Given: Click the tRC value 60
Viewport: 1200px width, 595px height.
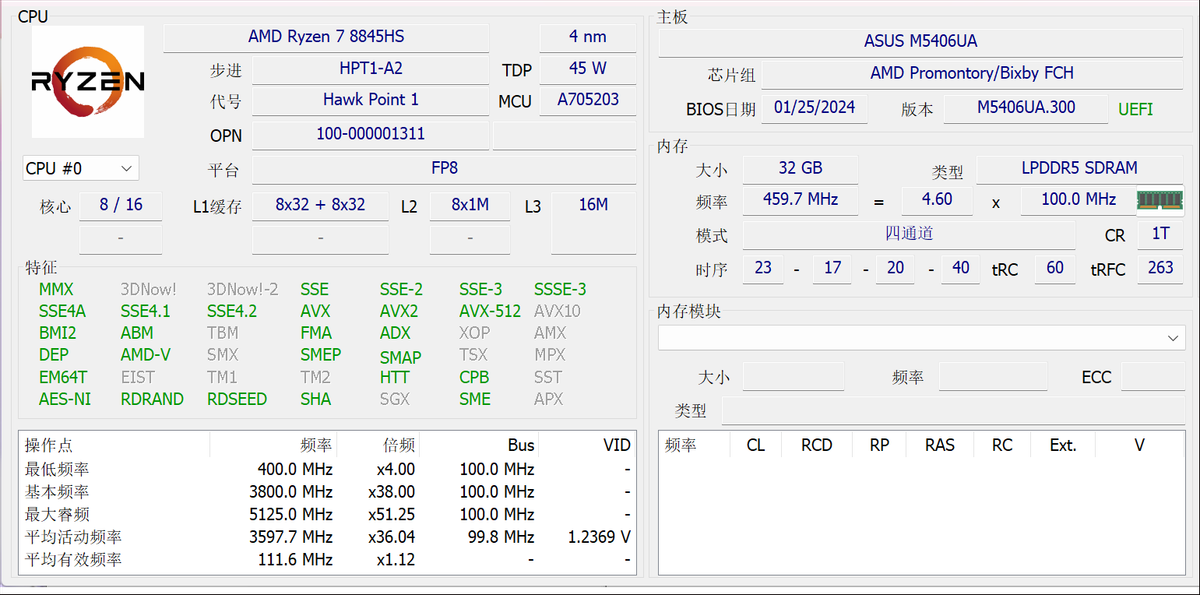Looking at the screenshot, I should tap(1055, 268).
